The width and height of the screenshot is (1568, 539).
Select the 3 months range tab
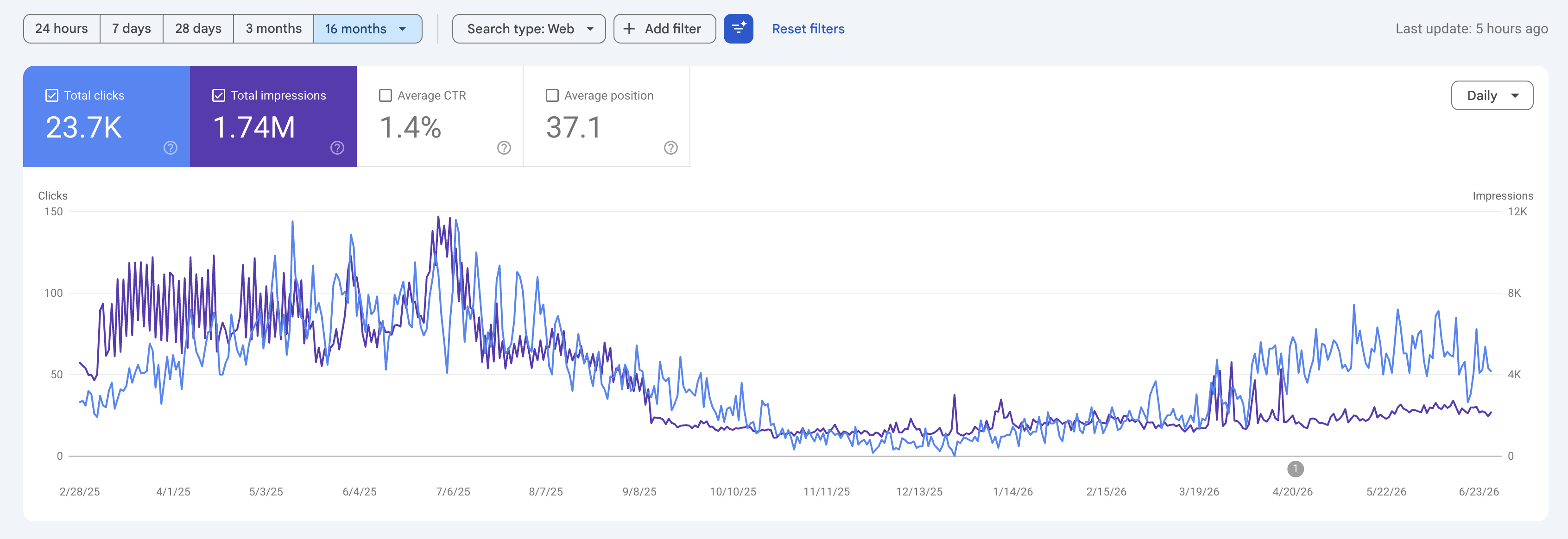coord(274,29)
